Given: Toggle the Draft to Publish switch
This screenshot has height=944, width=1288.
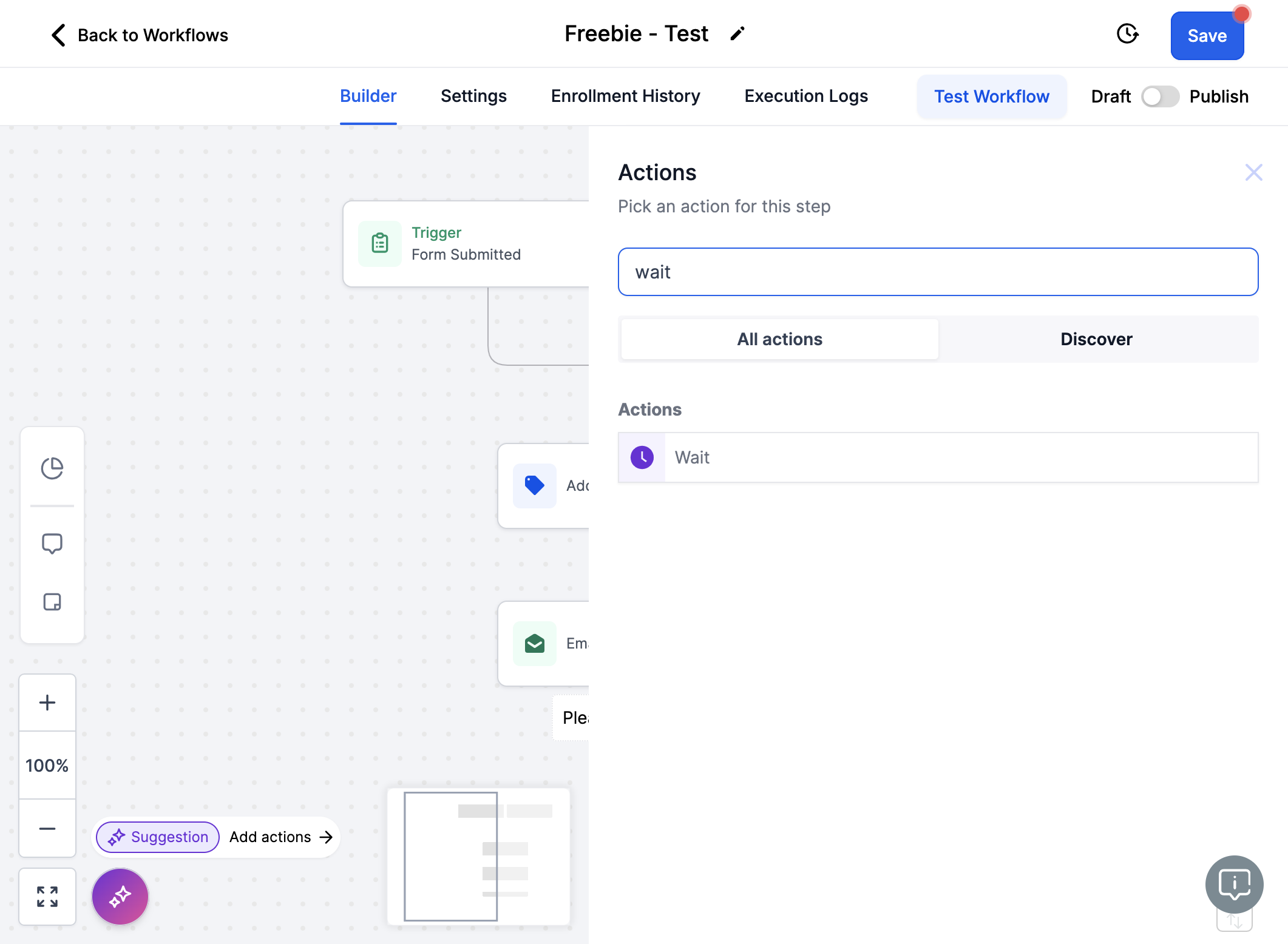Looking at the screenshot, I should point(1160,96).
